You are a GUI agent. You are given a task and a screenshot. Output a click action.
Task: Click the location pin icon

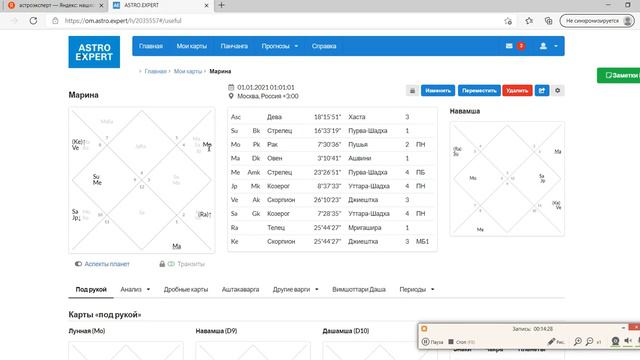231,96
